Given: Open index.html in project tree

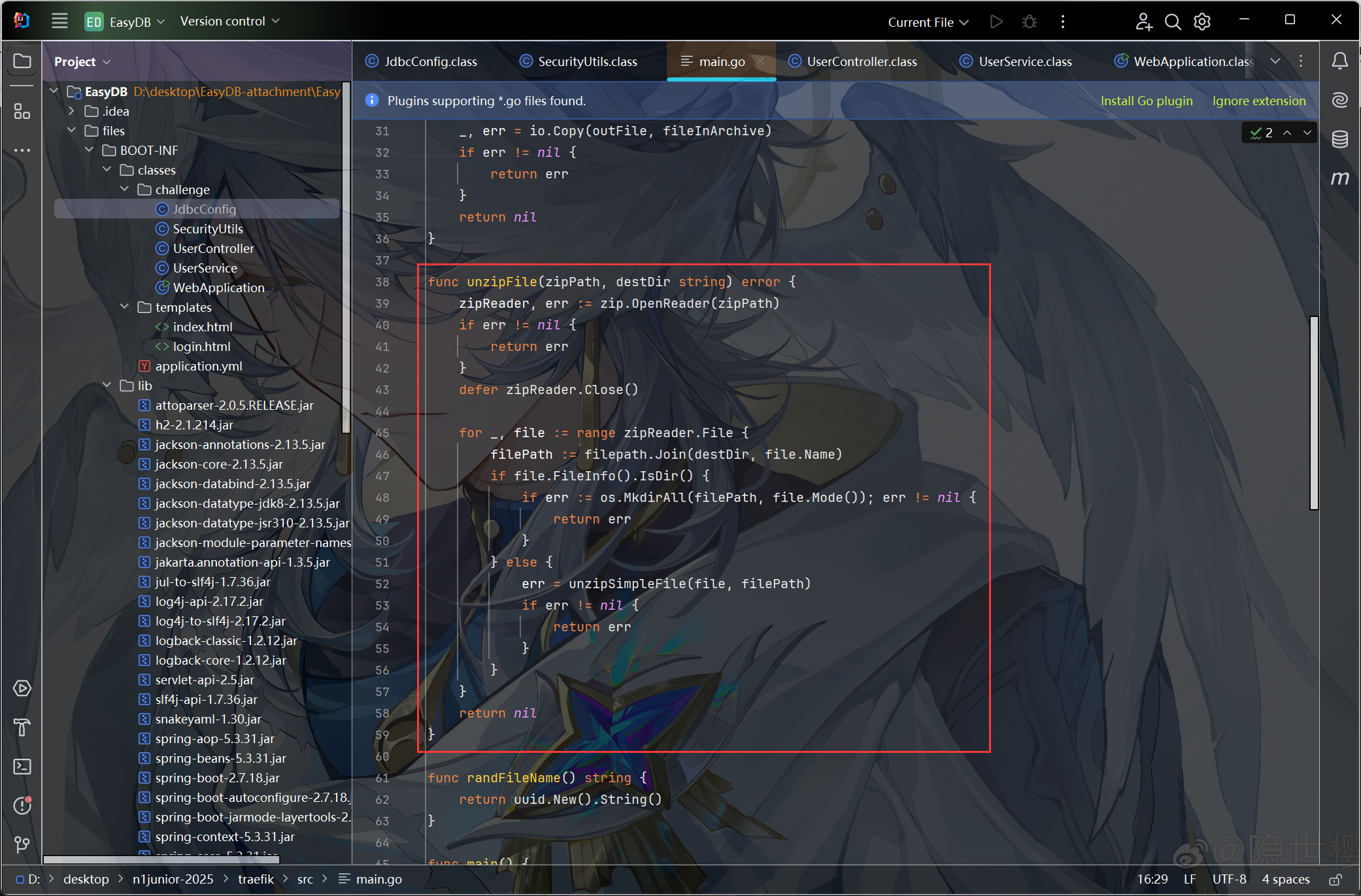Looking at the screenshot, I should (203, 327).
